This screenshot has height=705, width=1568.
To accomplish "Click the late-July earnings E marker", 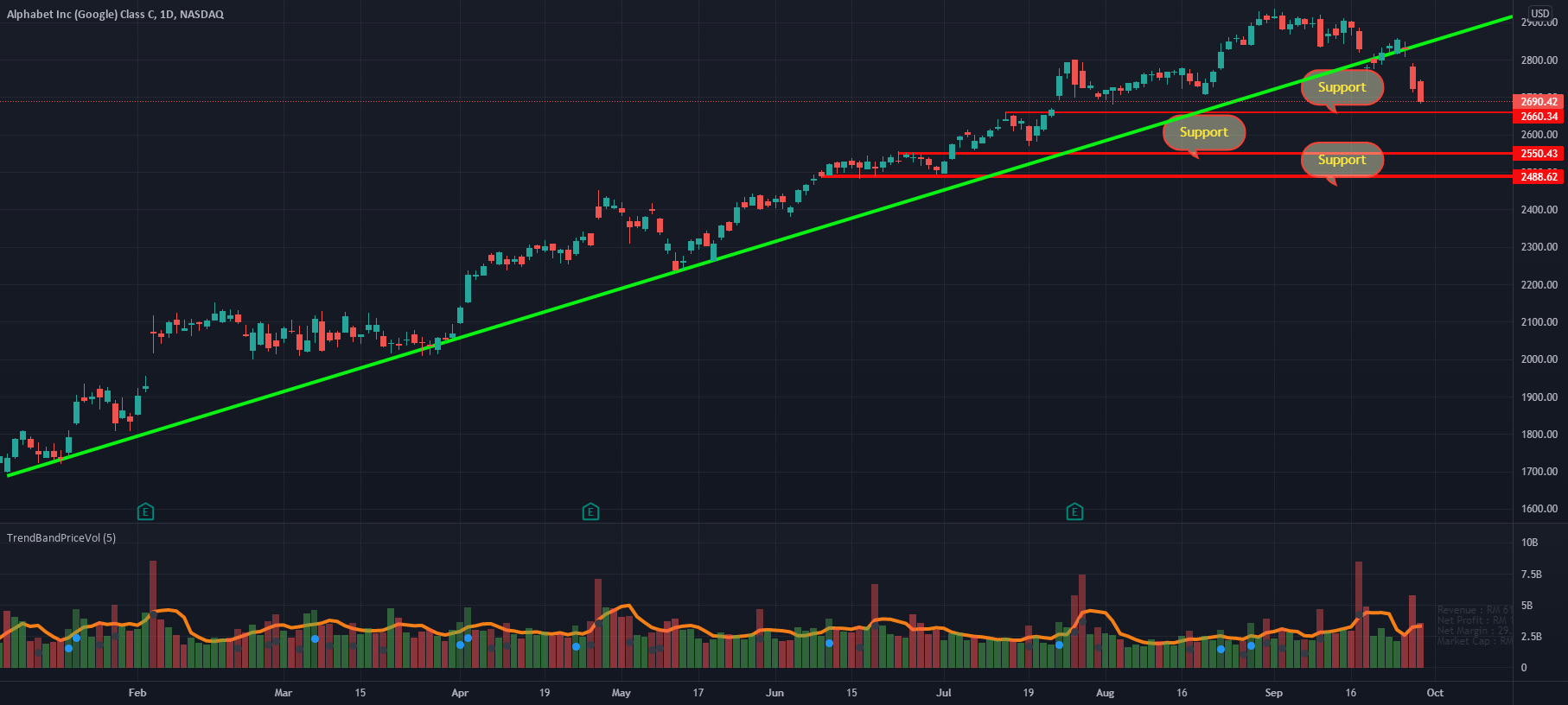I will tap(1074, 512).
